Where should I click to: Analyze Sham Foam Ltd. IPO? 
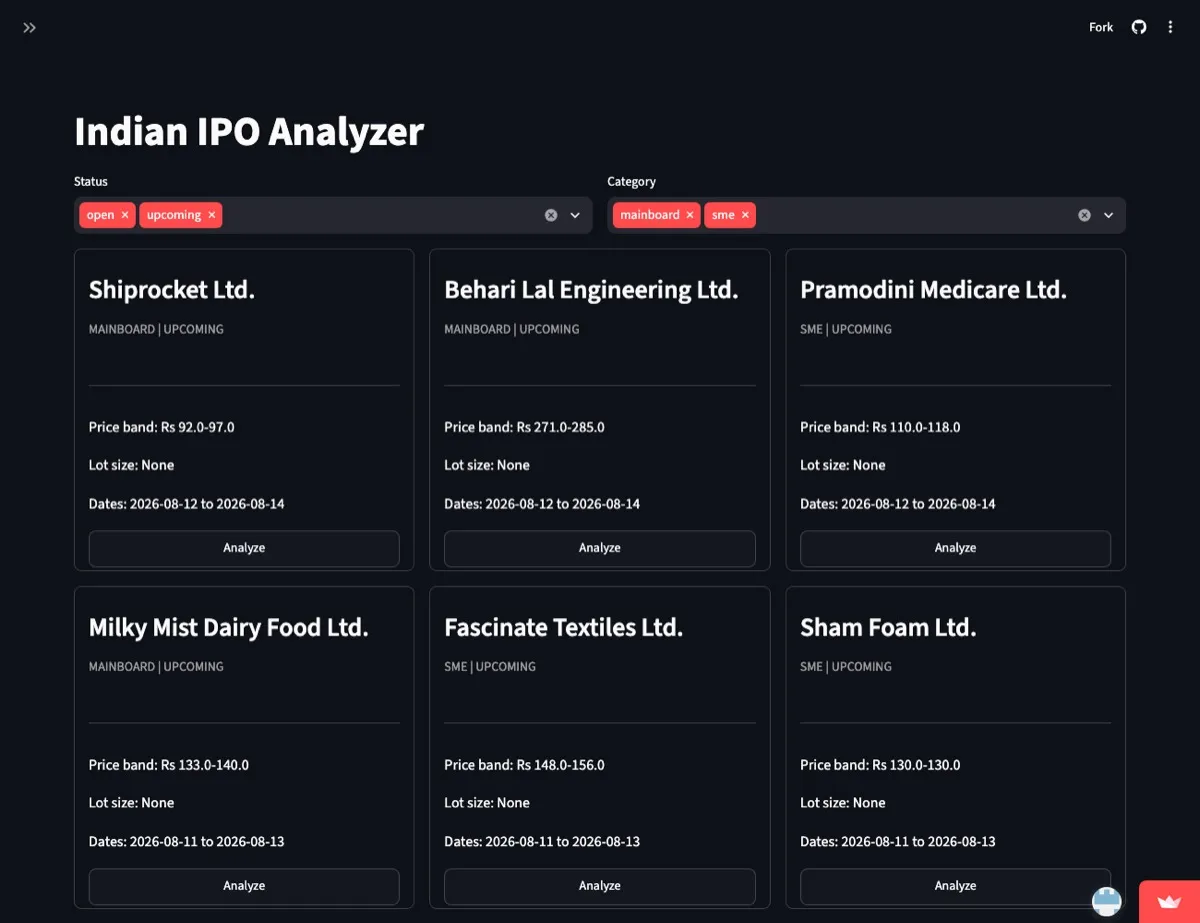pyautogui.click(x=955, y=886)
